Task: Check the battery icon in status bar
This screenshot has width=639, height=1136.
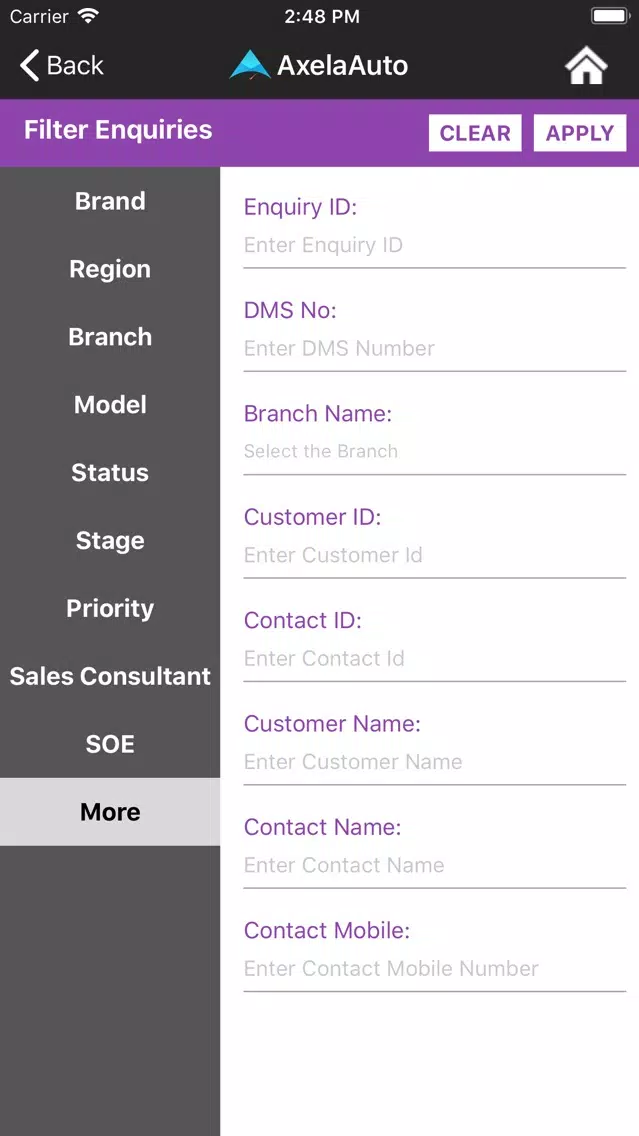Action: (609, 16)
